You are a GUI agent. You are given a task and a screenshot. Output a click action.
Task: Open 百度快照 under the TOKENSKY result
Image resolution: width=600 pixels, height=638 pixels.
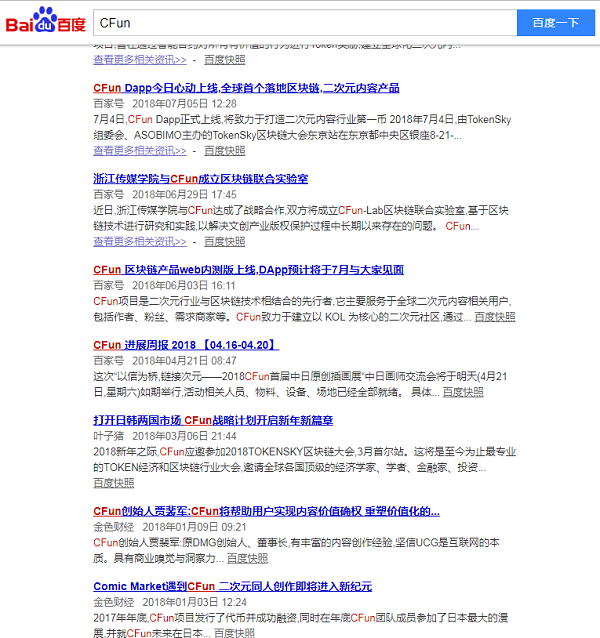click(x=114, y=483)
